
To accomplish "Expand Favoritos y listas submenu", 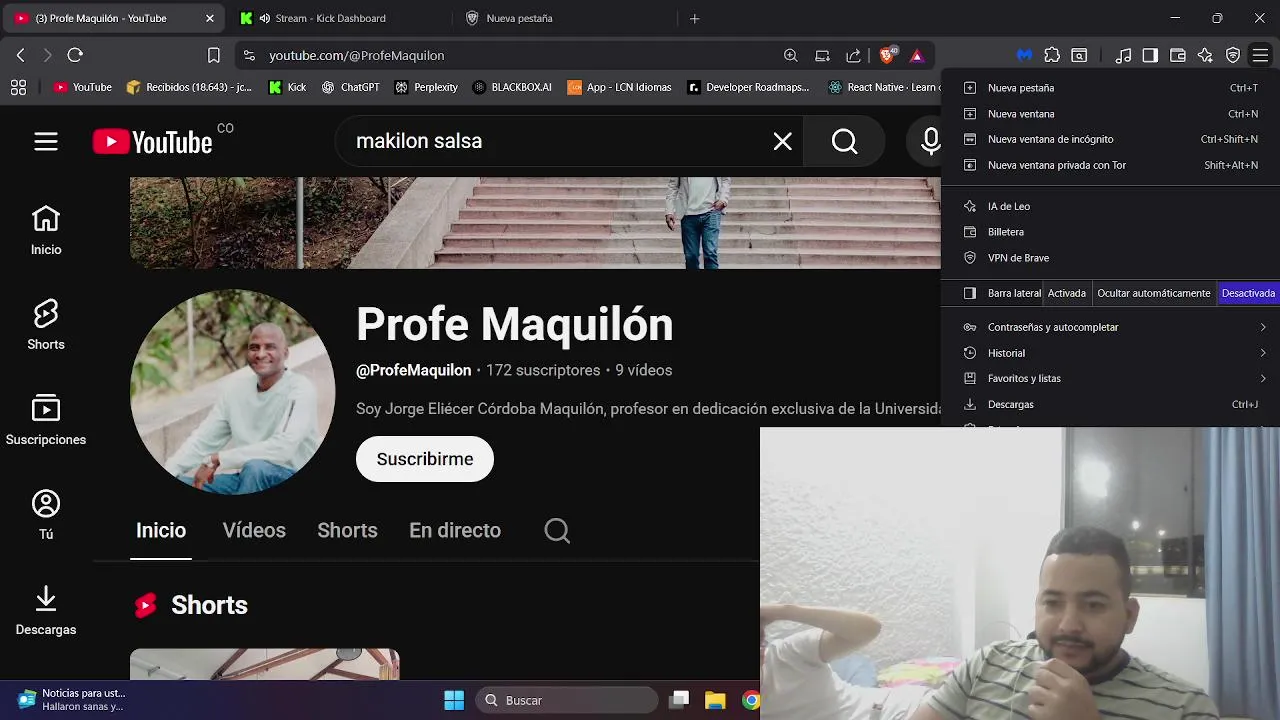I will 1110,378.
